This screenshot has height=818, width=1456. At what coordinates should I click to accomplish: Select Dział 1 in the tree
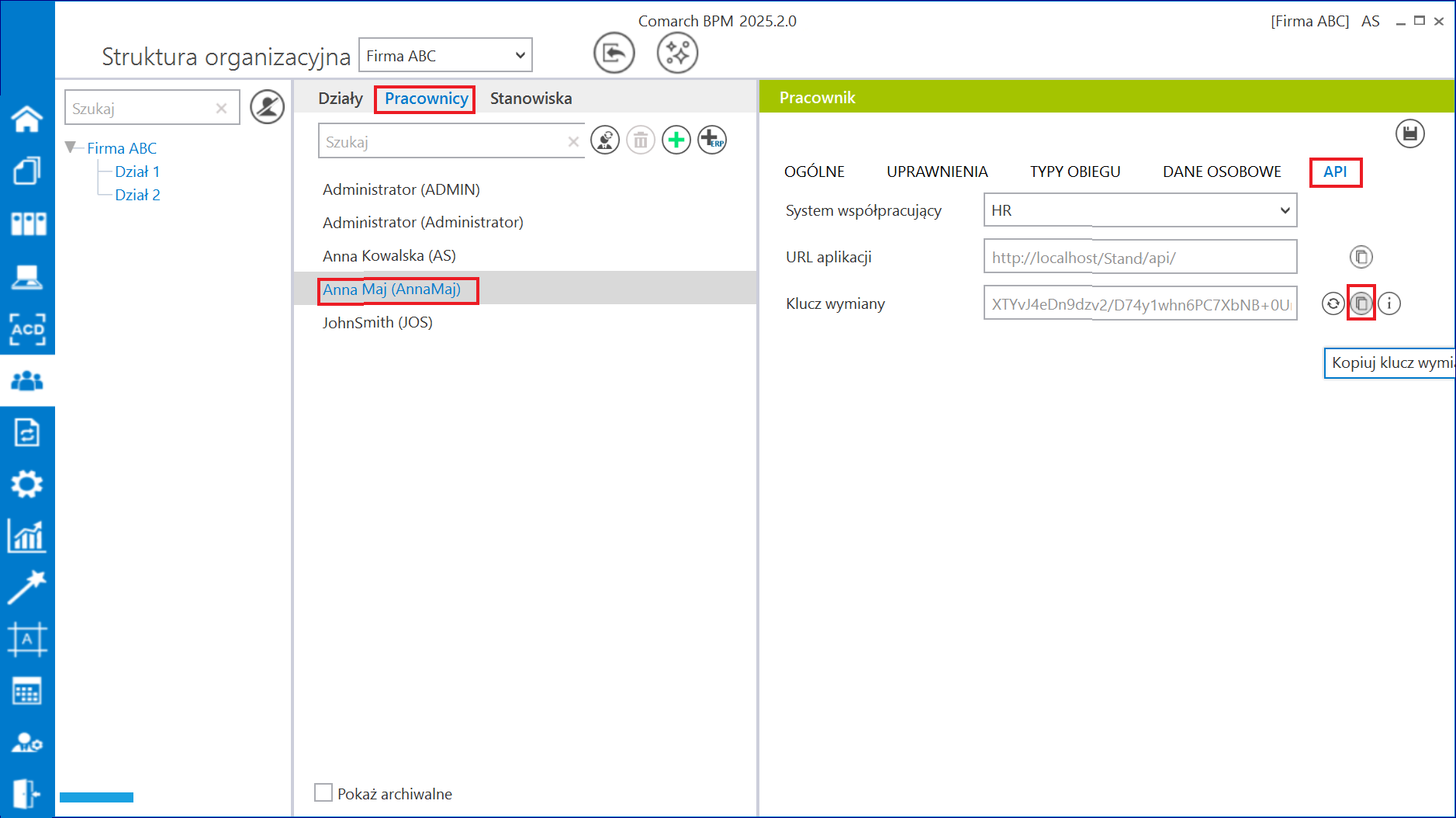click(137, 172)
